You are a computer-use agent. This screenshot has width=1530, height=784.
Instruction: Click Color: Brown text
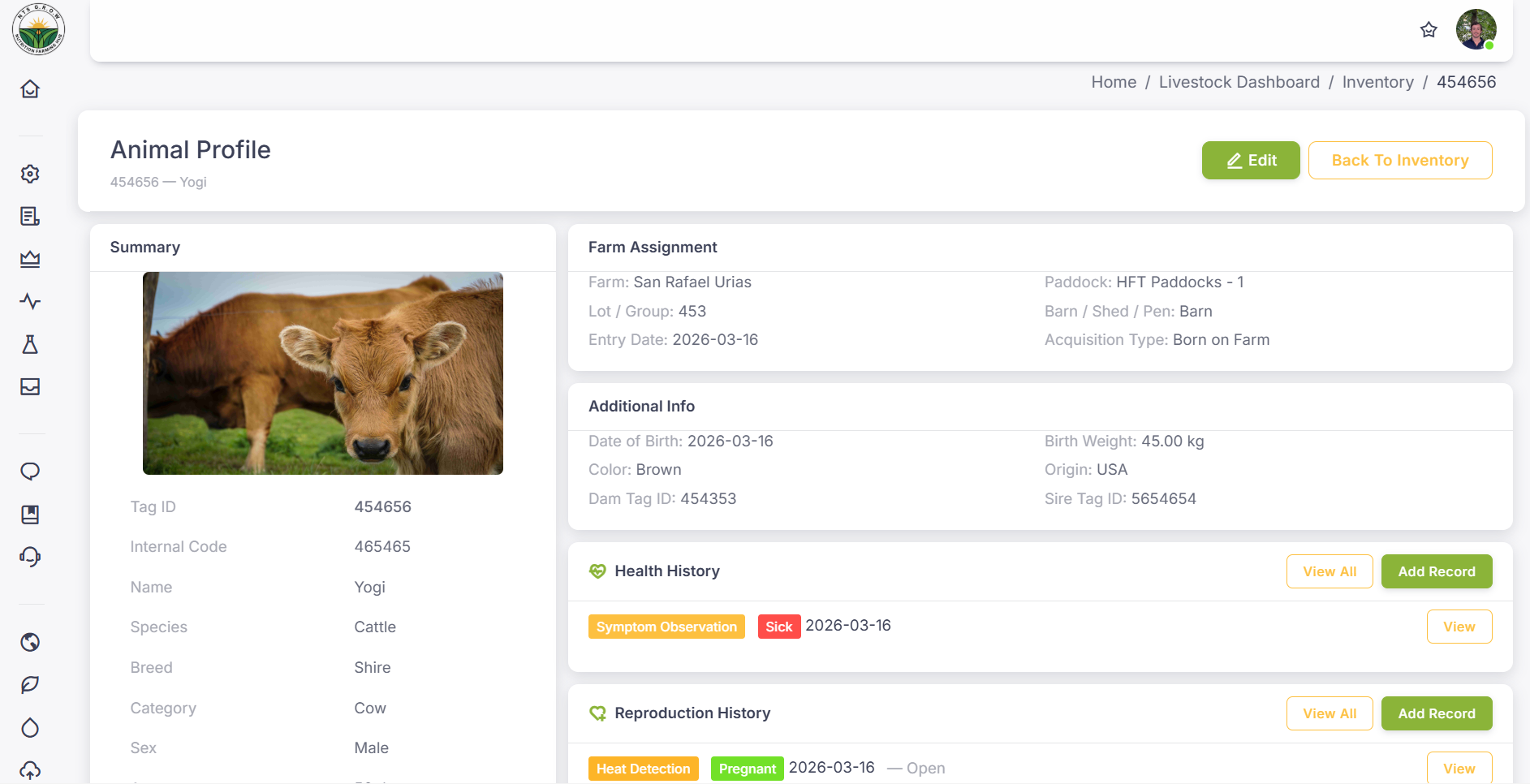point(635,470)
